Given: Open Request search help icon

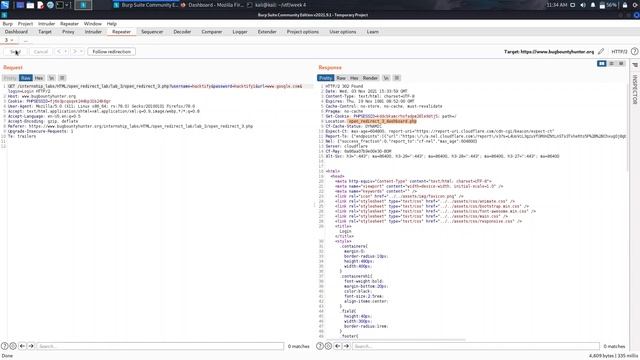Looking at the screenshot, I should [x=4, y=346].
